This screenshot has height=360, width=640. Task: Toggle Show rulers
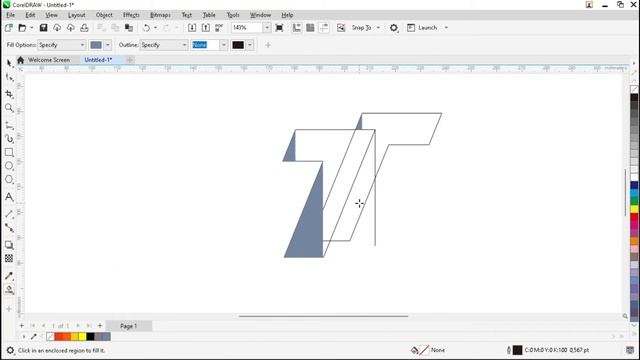tap(297, 28)
